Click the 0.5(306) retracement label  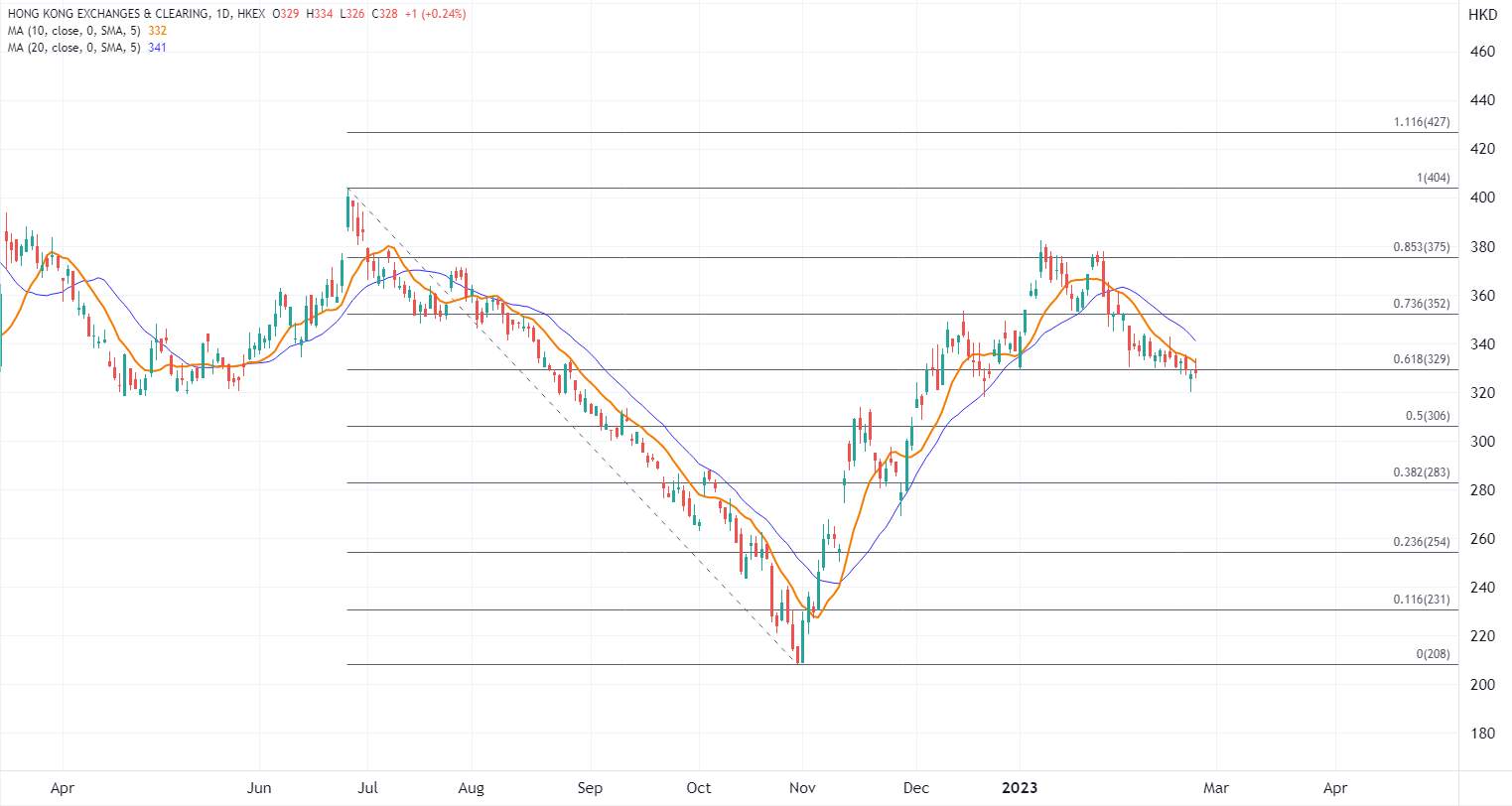(1429, 416)
